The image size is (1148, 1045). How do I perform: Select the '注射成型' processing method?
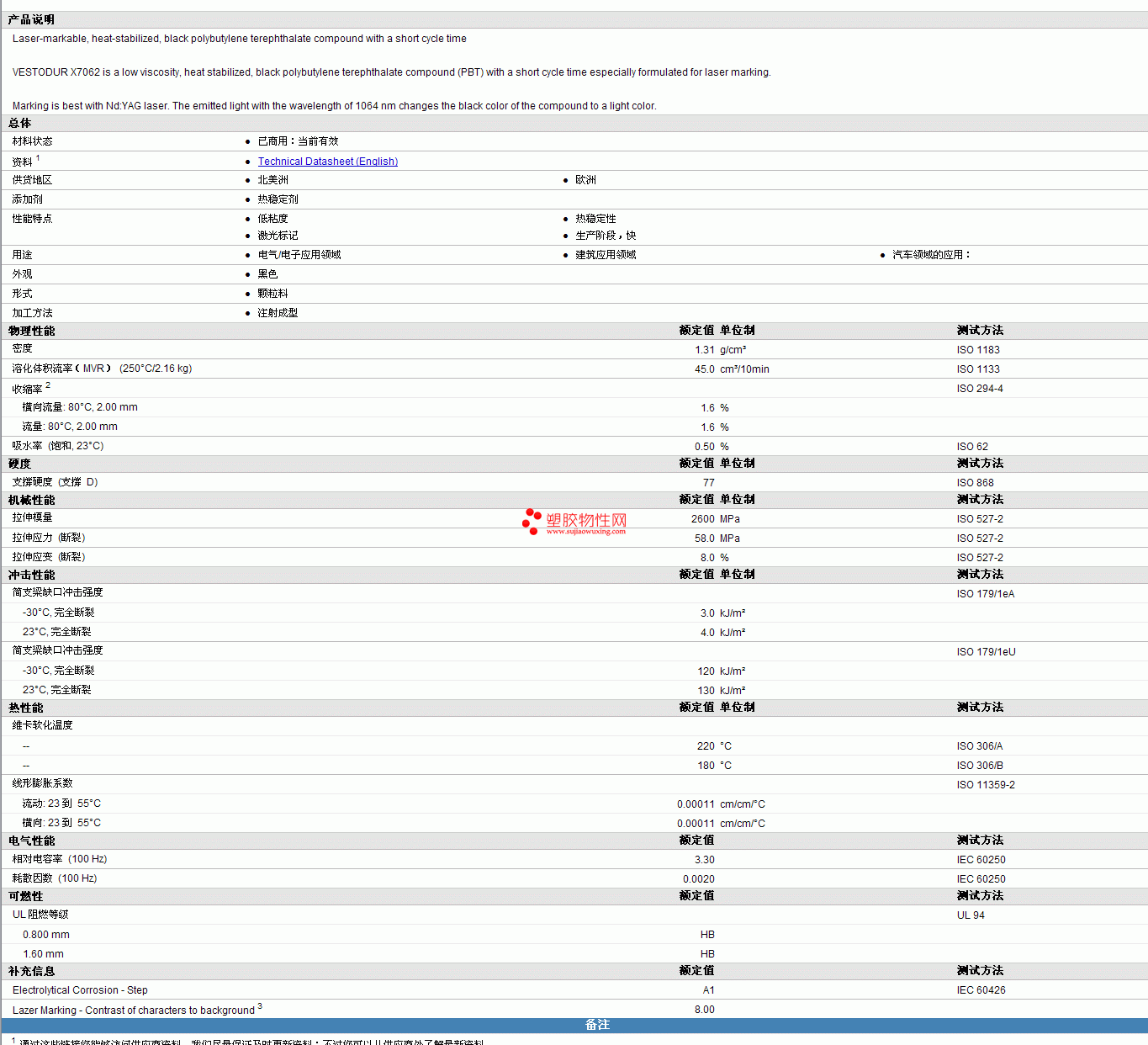coord(278,313)
